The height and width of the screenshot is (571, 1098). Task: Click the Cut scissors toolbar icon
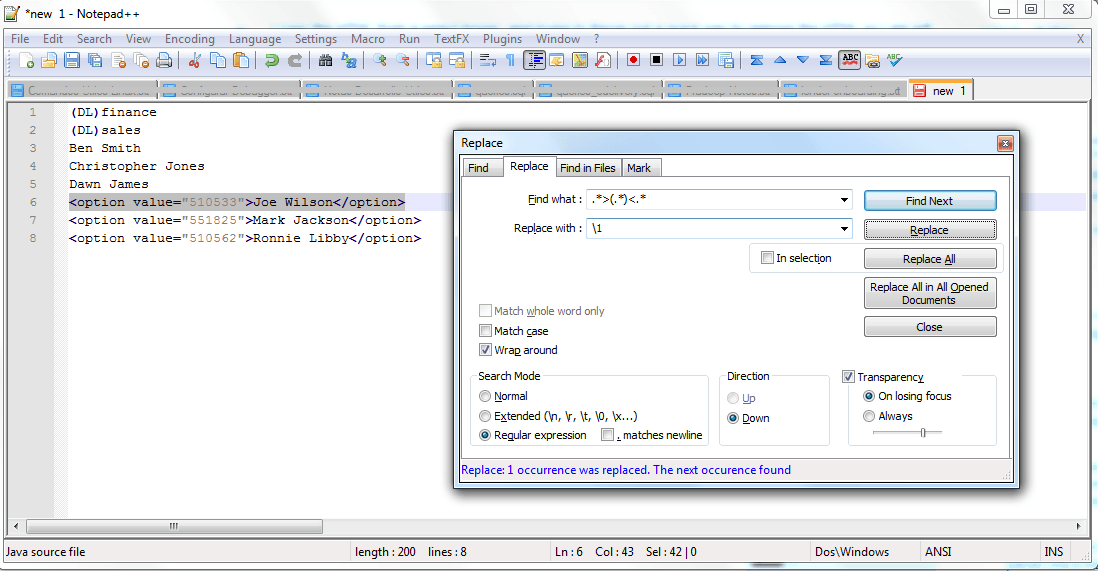[x=195, y=60]
